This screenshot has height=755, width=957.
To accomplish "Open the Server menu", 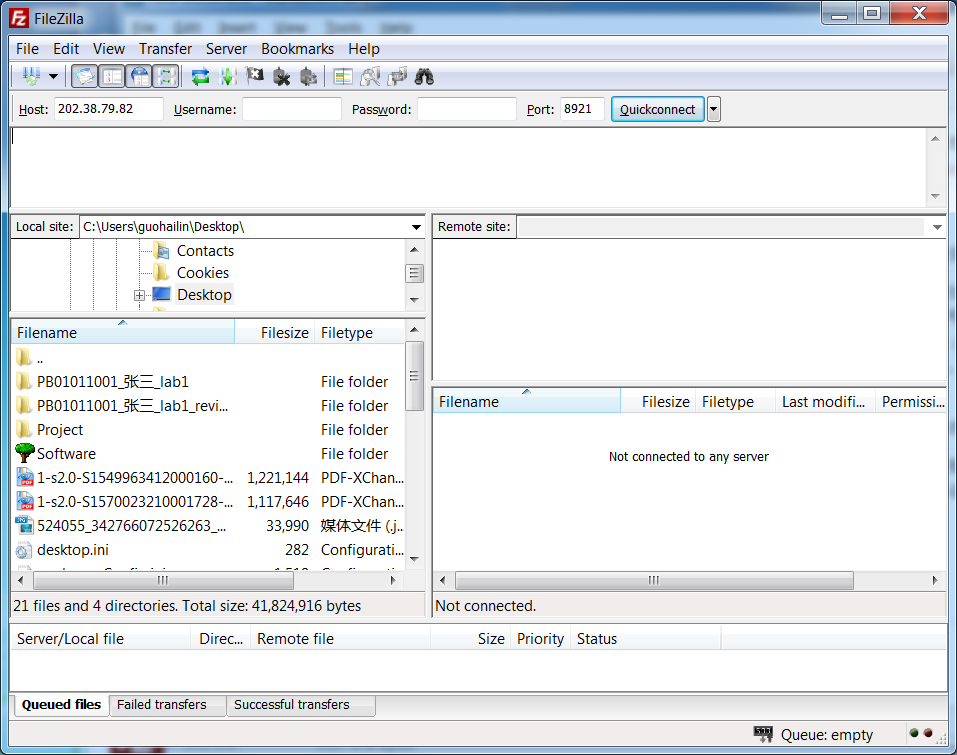I will (226, 49).
